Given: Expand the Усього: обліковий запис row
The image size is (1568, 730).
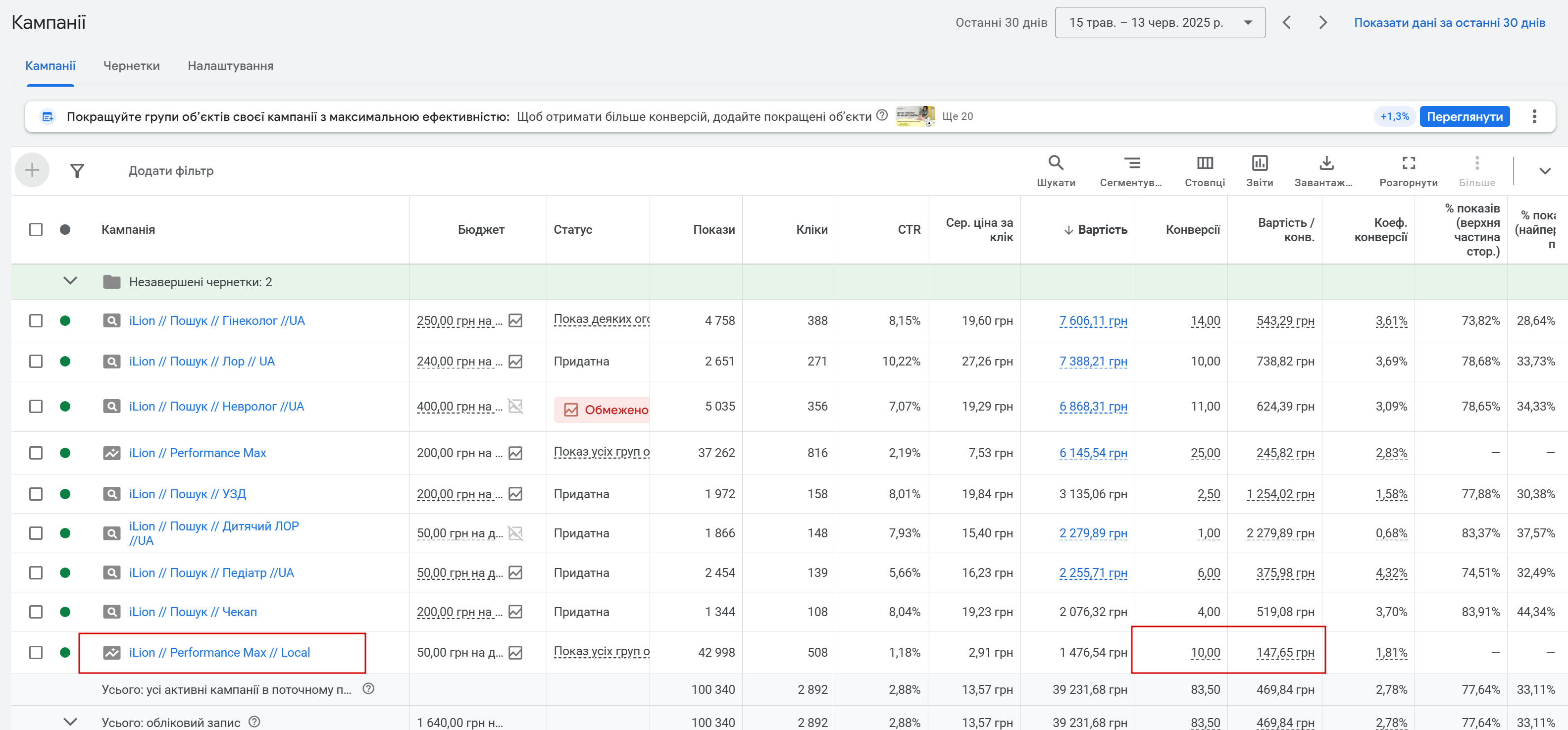Looking at the screenshot, I should (x=70, y=722).
